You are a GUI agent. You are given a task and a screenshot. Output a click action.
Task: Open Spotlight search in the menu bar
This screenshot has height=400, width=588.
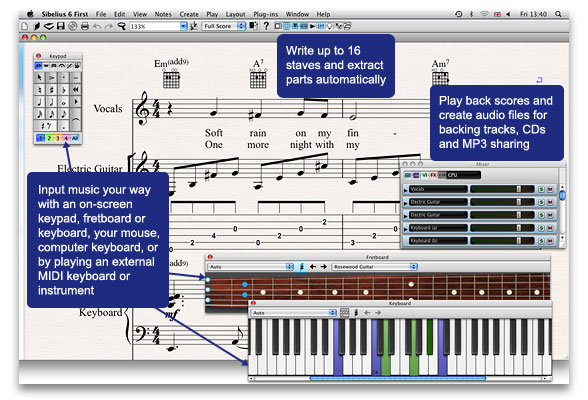558,14
